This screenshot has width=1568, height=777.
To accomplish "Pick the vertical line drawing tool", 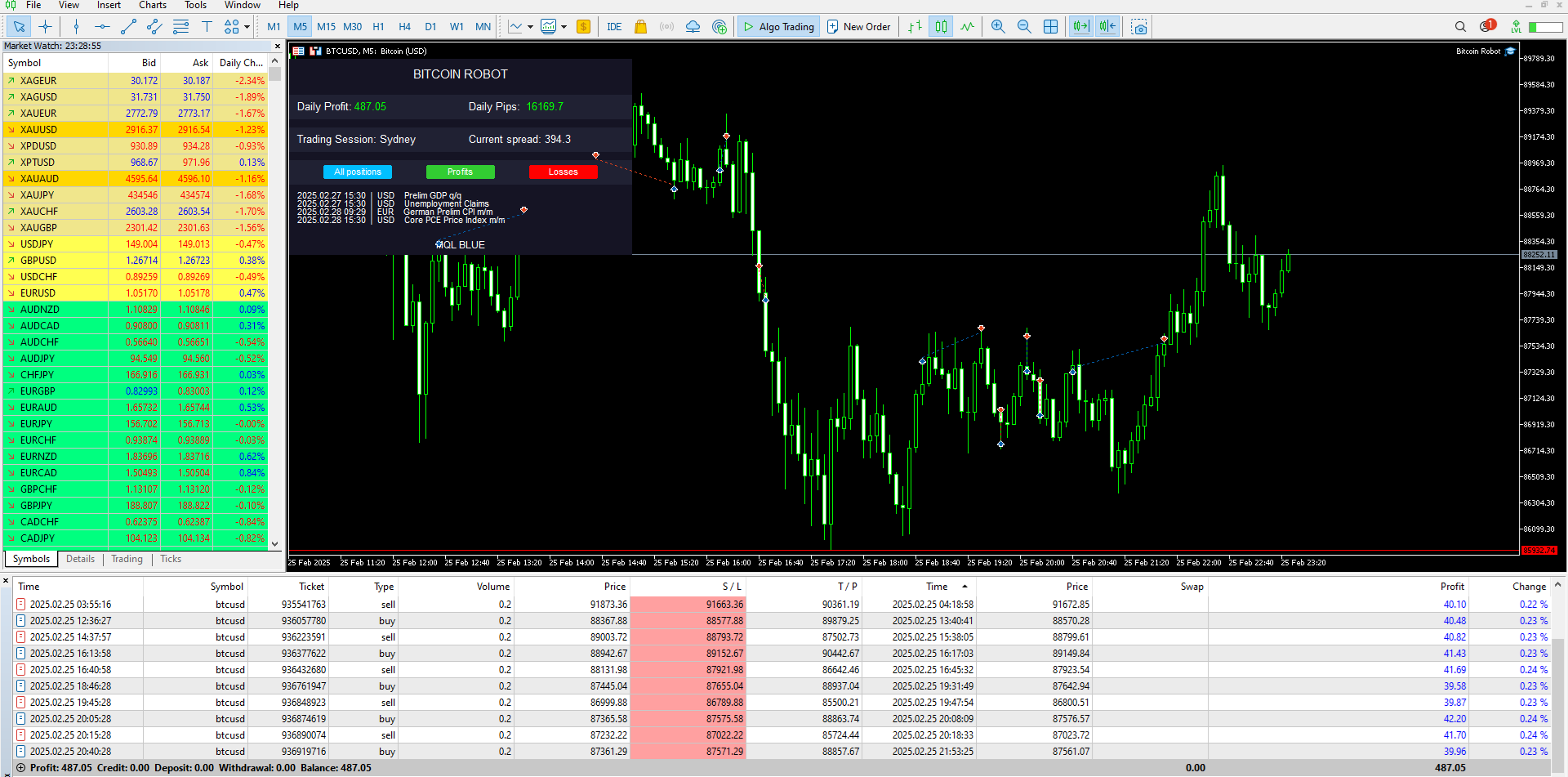I will pyautogui.click(x=76, y=27).
